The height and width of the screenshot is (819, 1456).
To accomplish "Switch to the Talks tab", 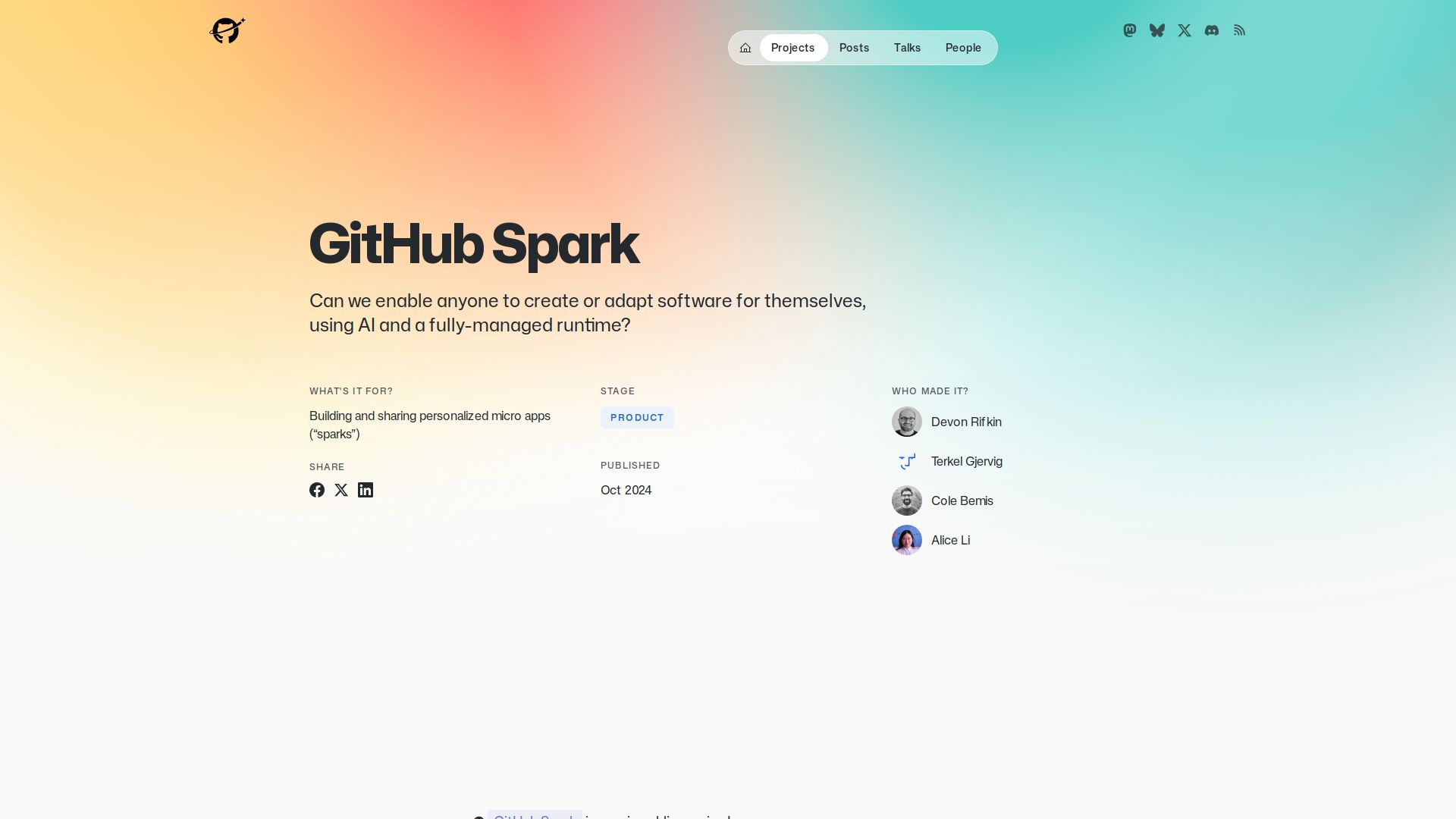I will [x=907, y=48].
